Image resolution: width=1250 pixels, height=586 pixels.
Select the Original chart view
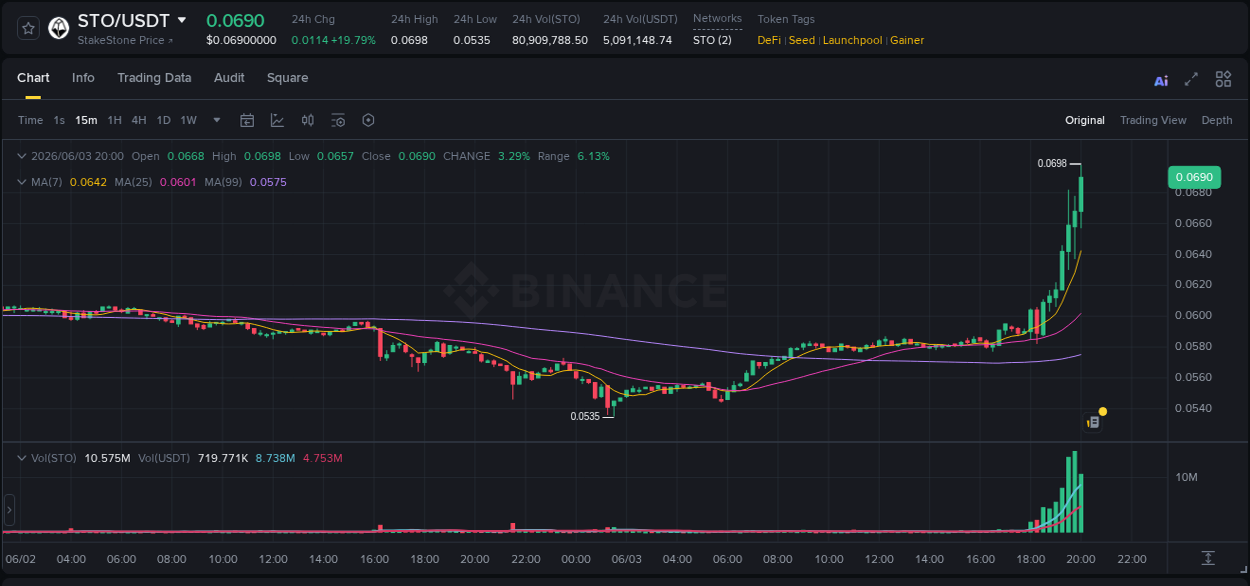[1084, 120]
